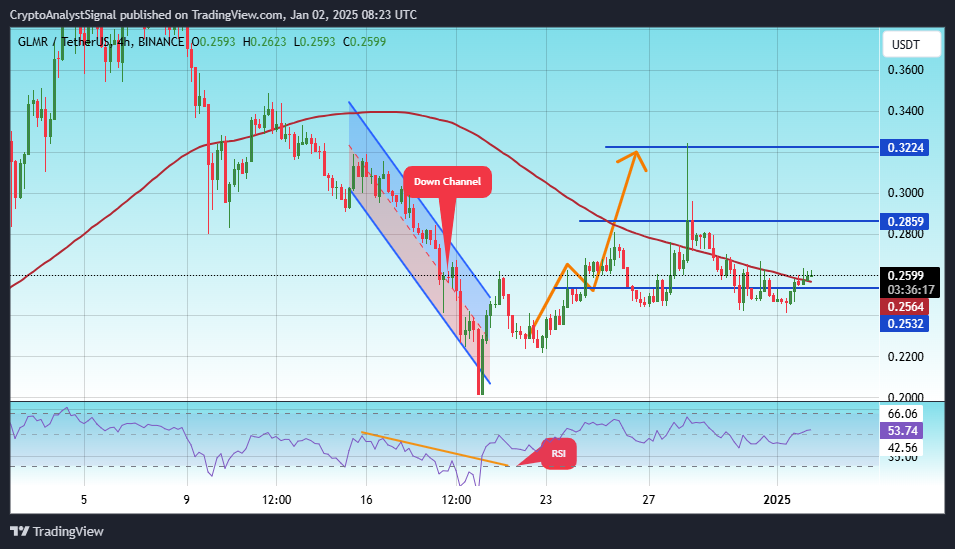Click the current price 0.2599 label

pos(906,275)
